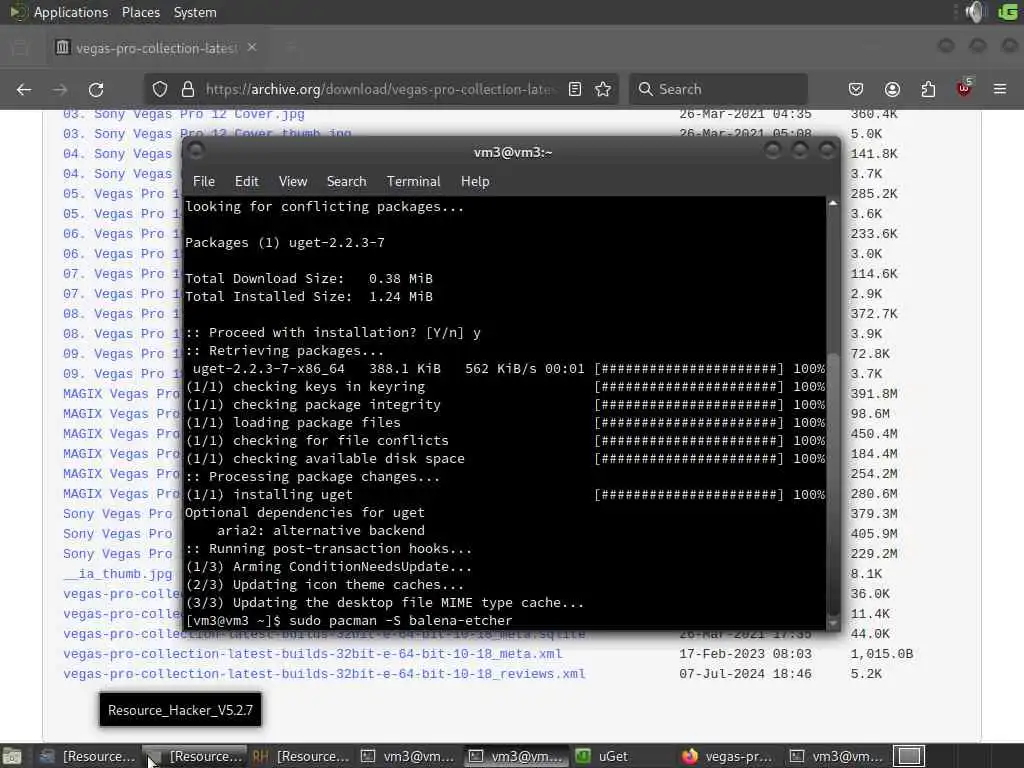The width and height of the screenshot is (1024, 768).
Task: Click the Firefox sidebar toggle icon
Action: [x=20, y=48]
